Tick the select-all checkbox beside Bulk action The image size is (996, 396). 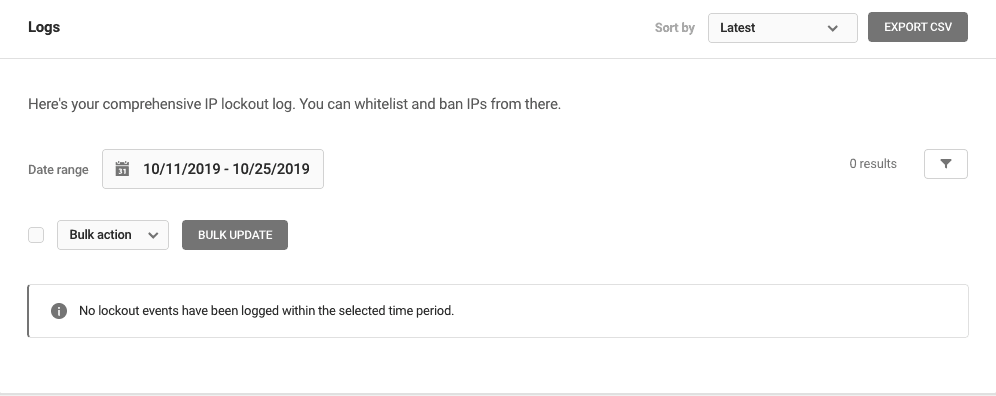(36, 235)
